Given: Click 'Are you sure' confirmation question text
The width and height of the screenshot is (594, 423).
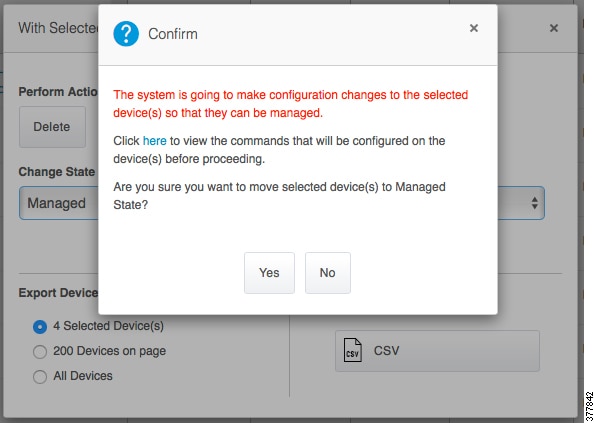Looking at the screenshot, I should coord(279,196).
